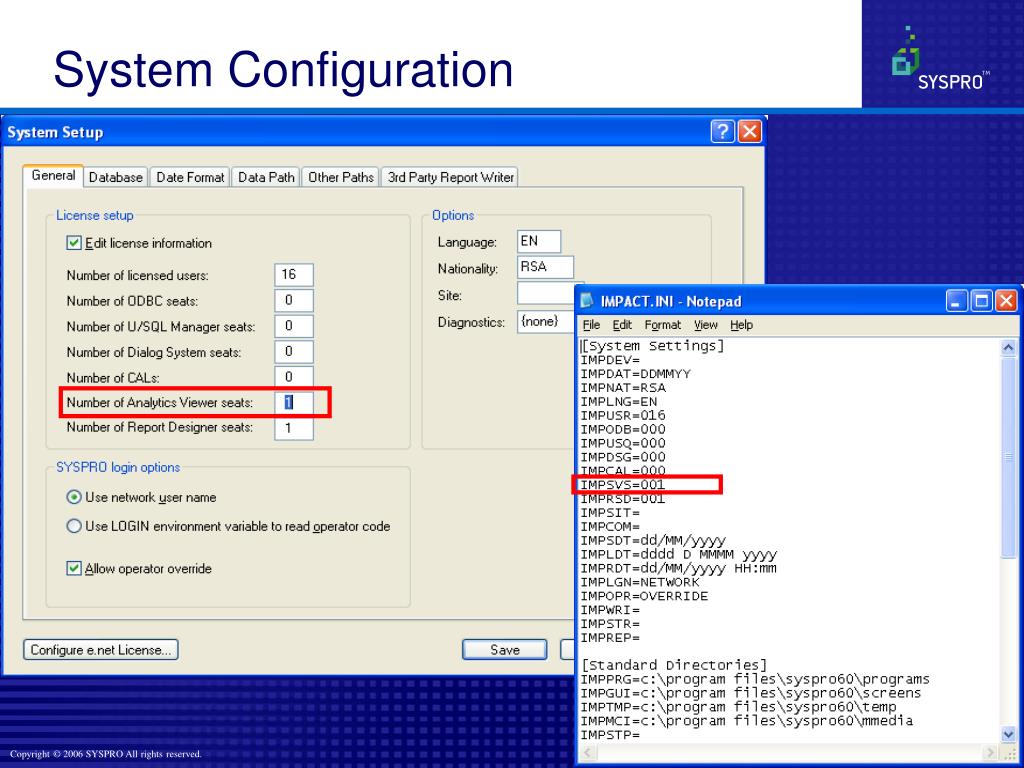Click the IMPNAT=RSA line in Notepad
The width and height of the screenshot is (1024, 768).
(x=623, y=388)
